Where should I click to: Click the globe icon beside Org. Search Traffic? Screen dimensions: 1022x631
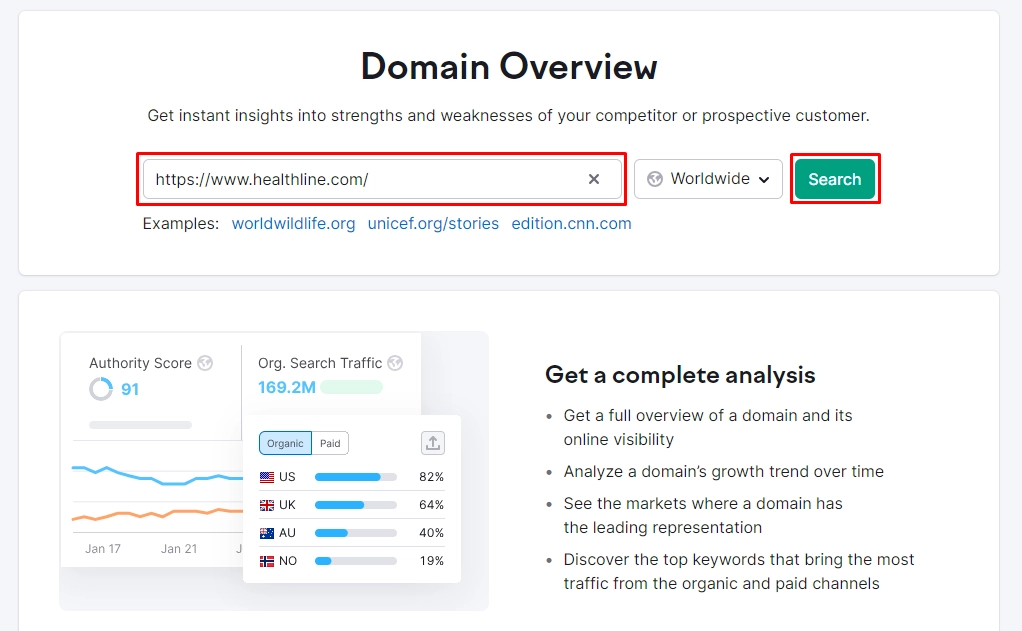(395, 363)
